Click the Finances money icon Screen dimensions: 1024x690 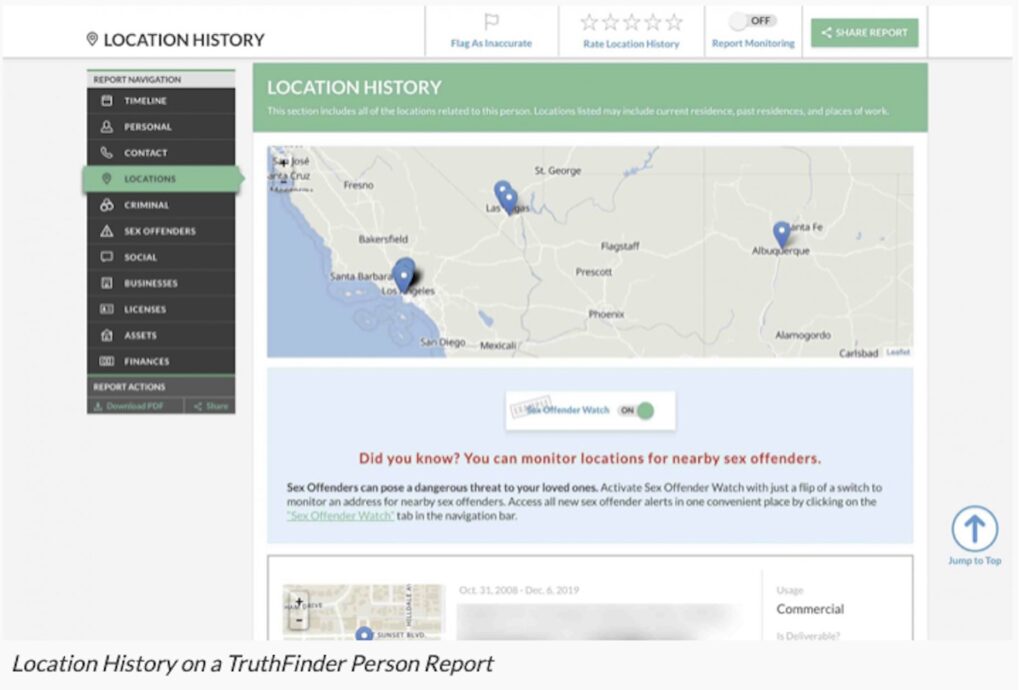107,361
